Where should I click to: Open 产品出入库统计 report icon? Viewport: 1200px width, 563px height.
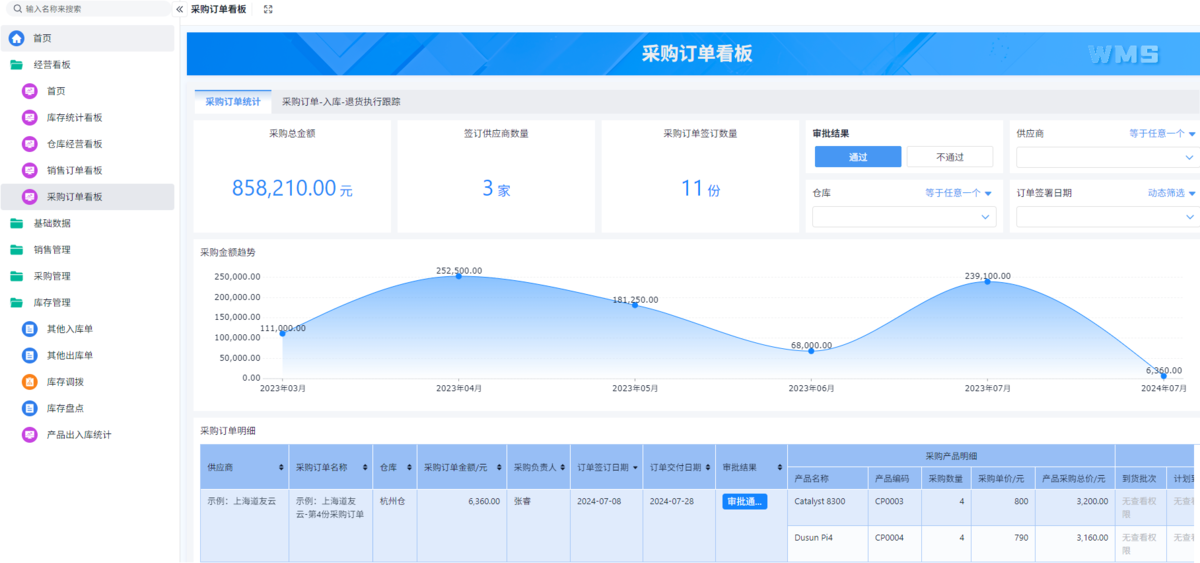pyautogui.click(x=30, y=435)
